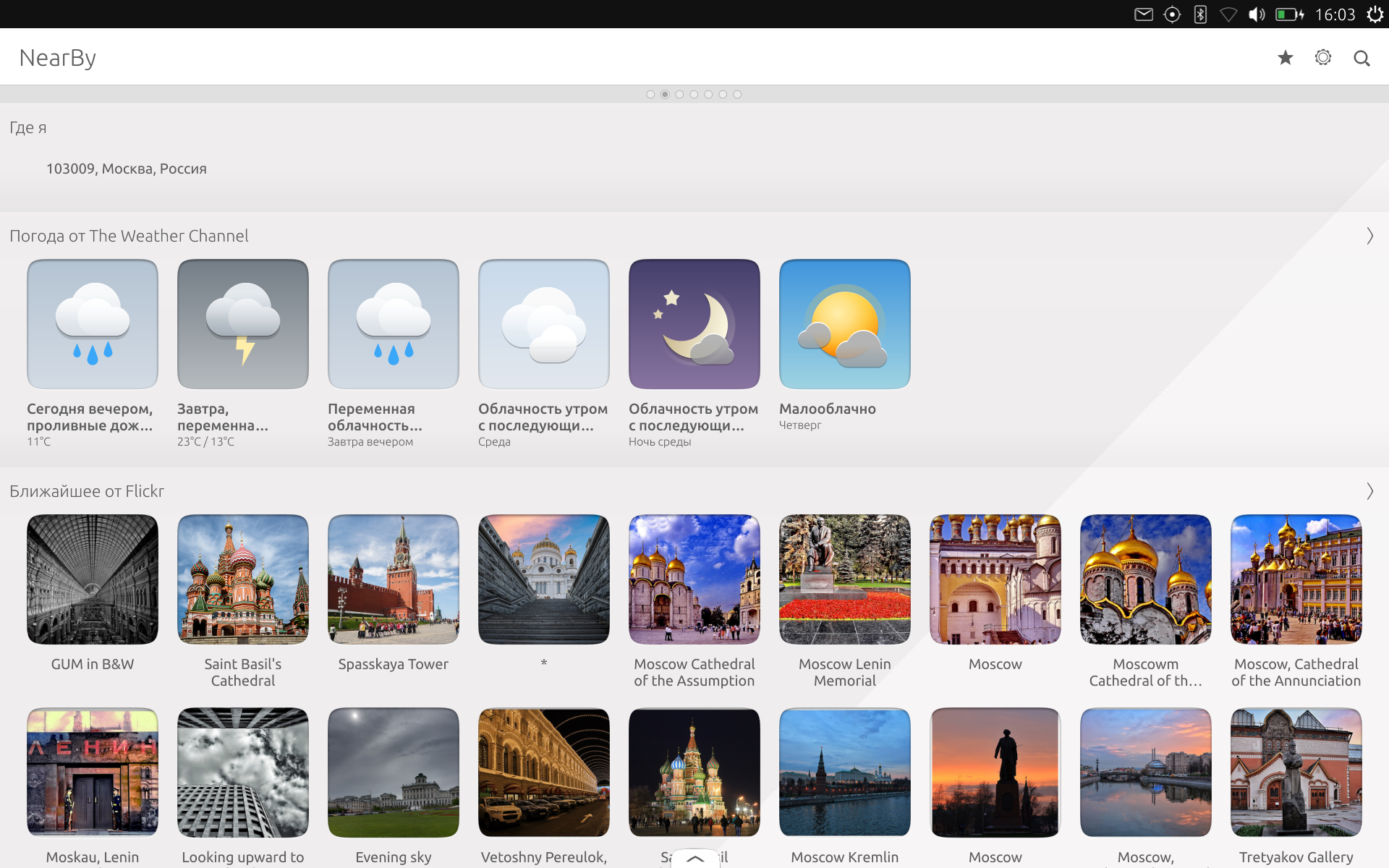1389x868 pixels.
Task: Open the Spasskaya Tower photo
Action: (x=394, y=579)
